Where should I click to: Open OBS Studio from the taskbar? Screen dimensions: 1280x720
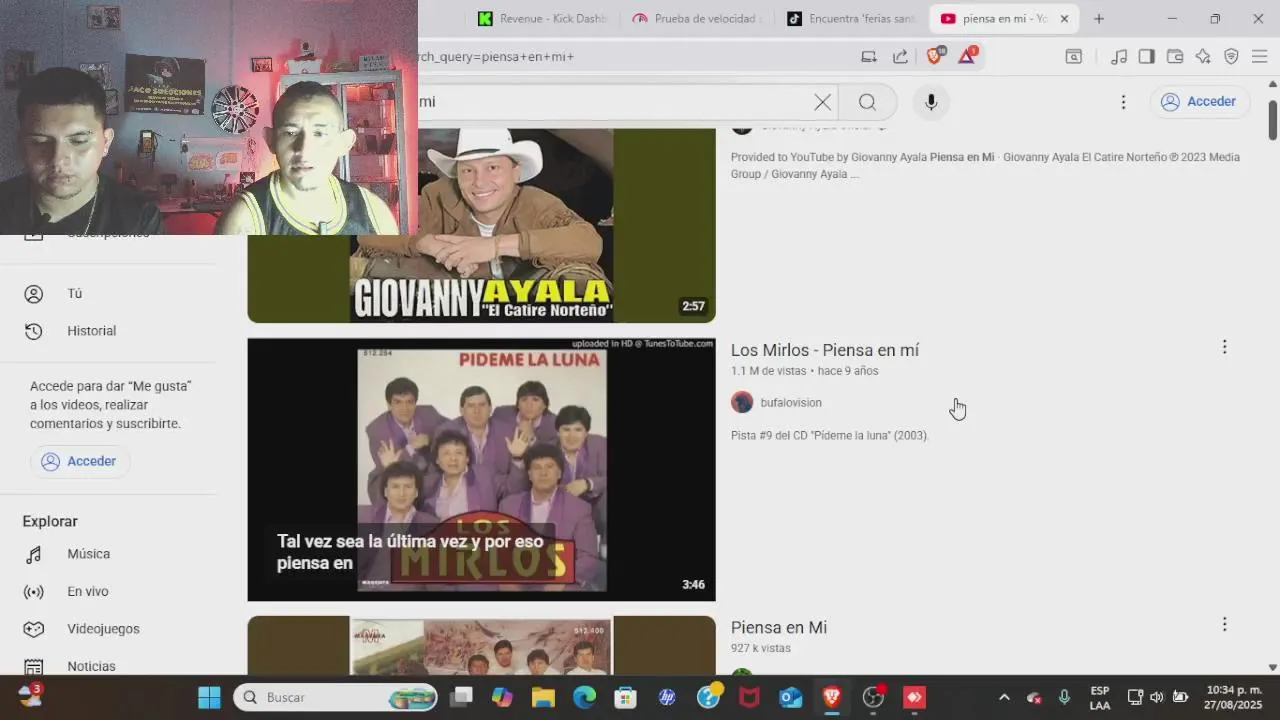[x=873, y=697]
